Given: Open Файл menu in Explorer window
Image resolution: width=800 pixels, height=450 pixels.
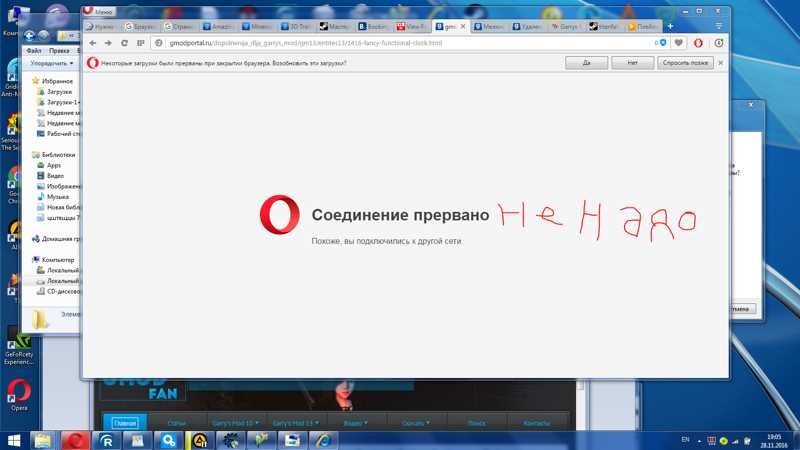Looking at the screenshot, I should [34, 51].
